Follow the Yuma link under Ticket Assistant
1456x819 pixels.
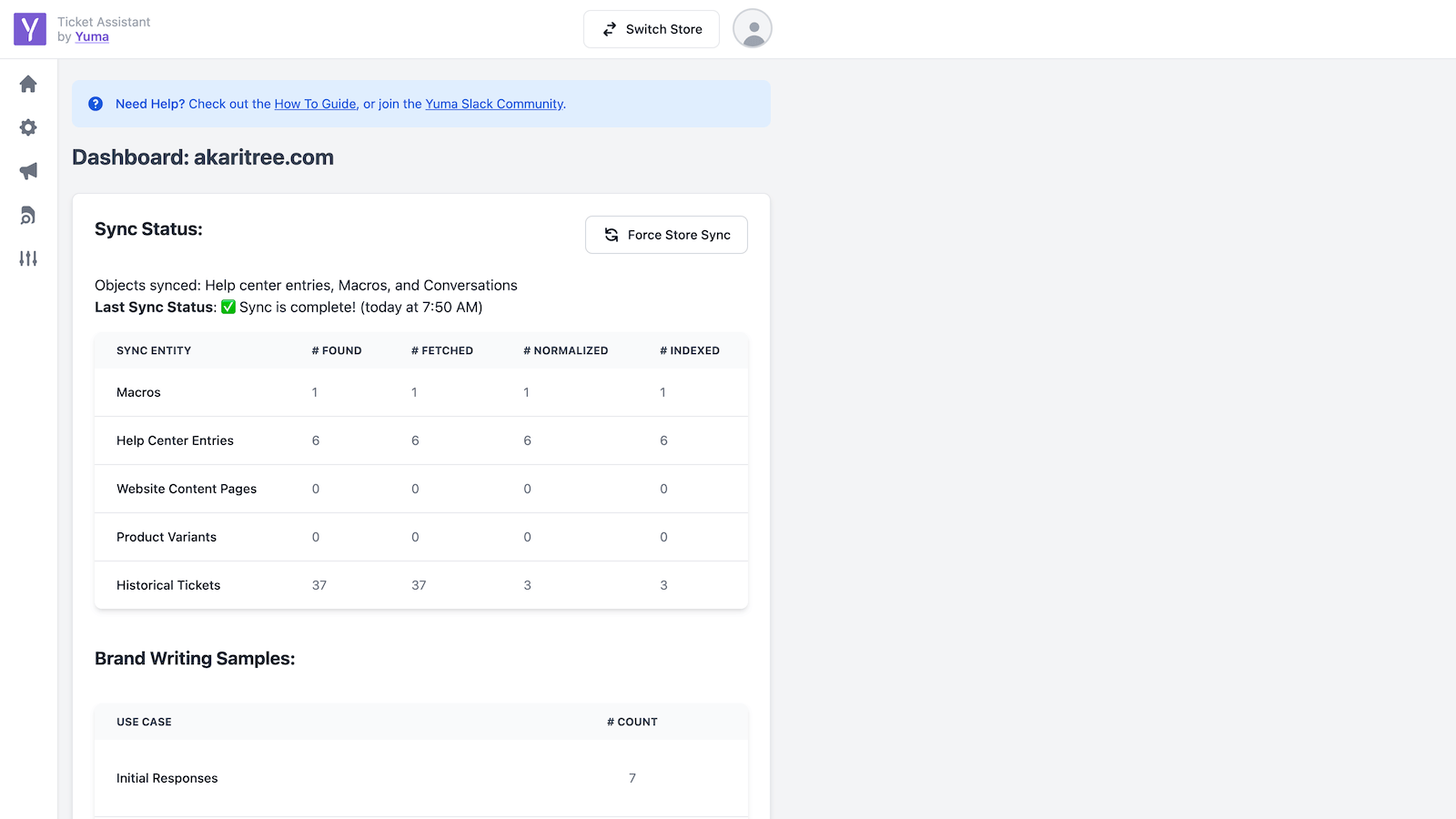tap(92, 36)
